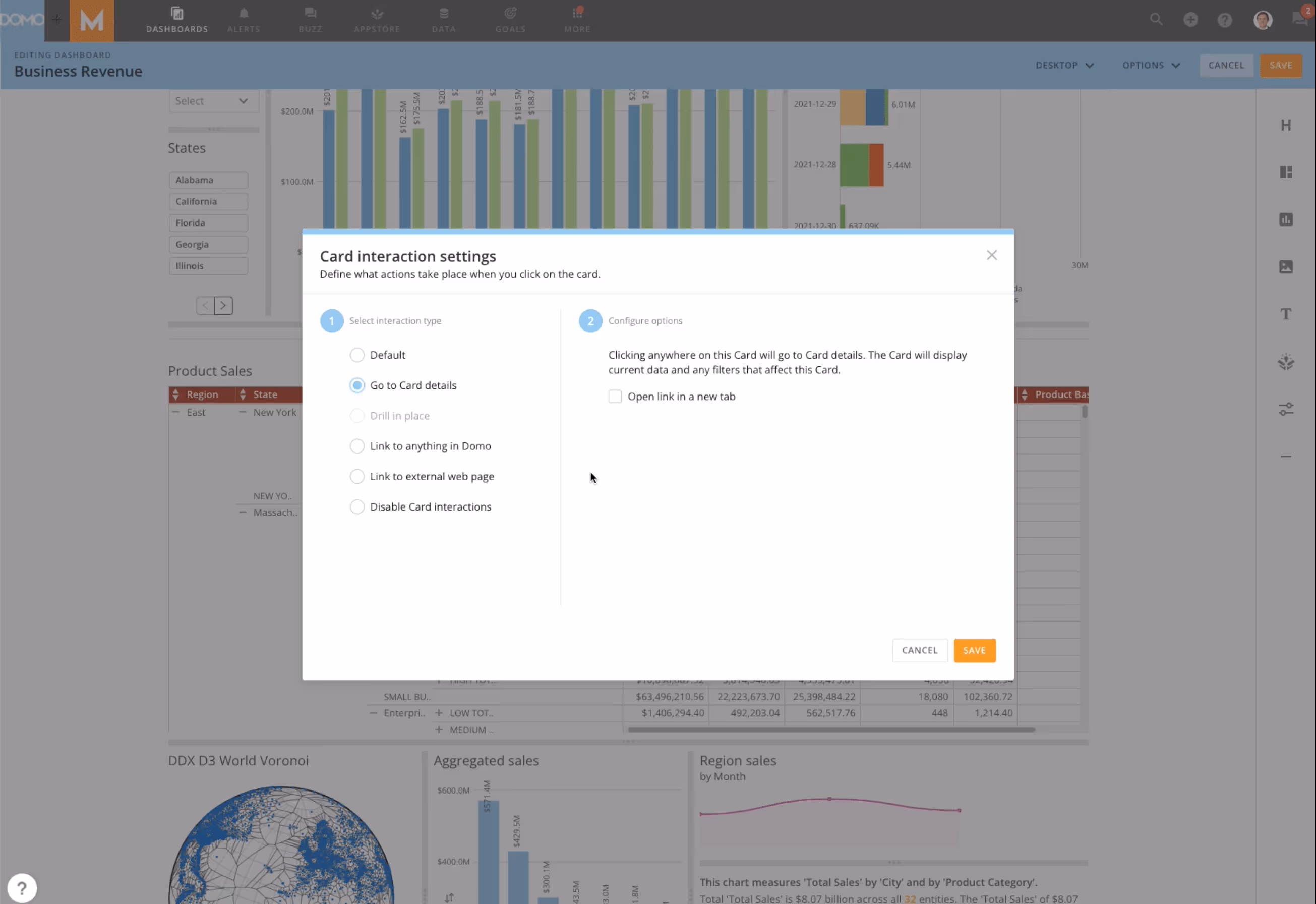This screenshot has height=904, width=1316.
Task: Open the Data menu item
Action: 443,20
